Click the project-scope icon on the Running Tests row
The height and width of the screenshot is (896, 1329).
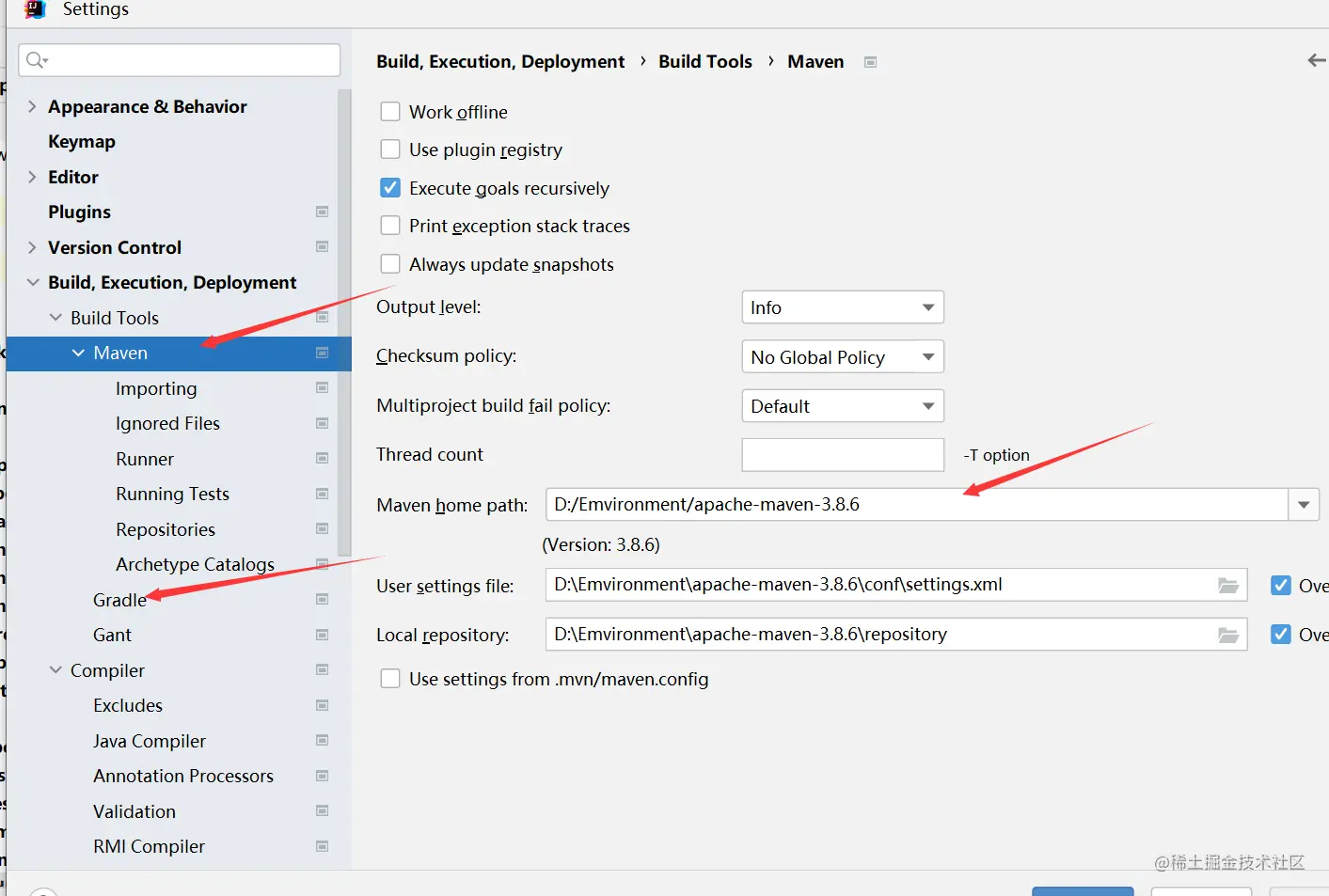[x=323, y=494]
